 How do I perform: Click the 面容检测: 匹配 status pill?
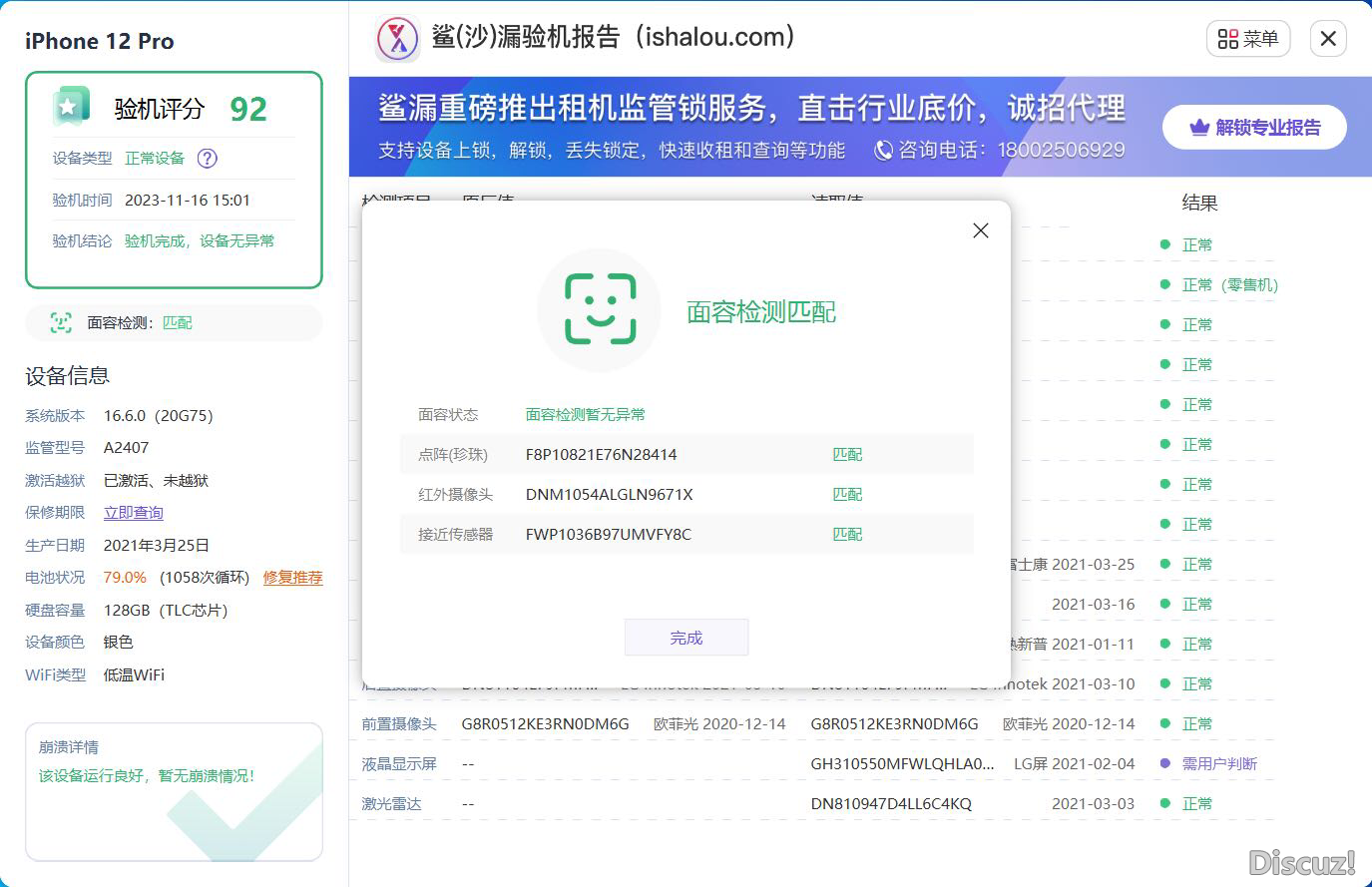(x=174, y=323)
